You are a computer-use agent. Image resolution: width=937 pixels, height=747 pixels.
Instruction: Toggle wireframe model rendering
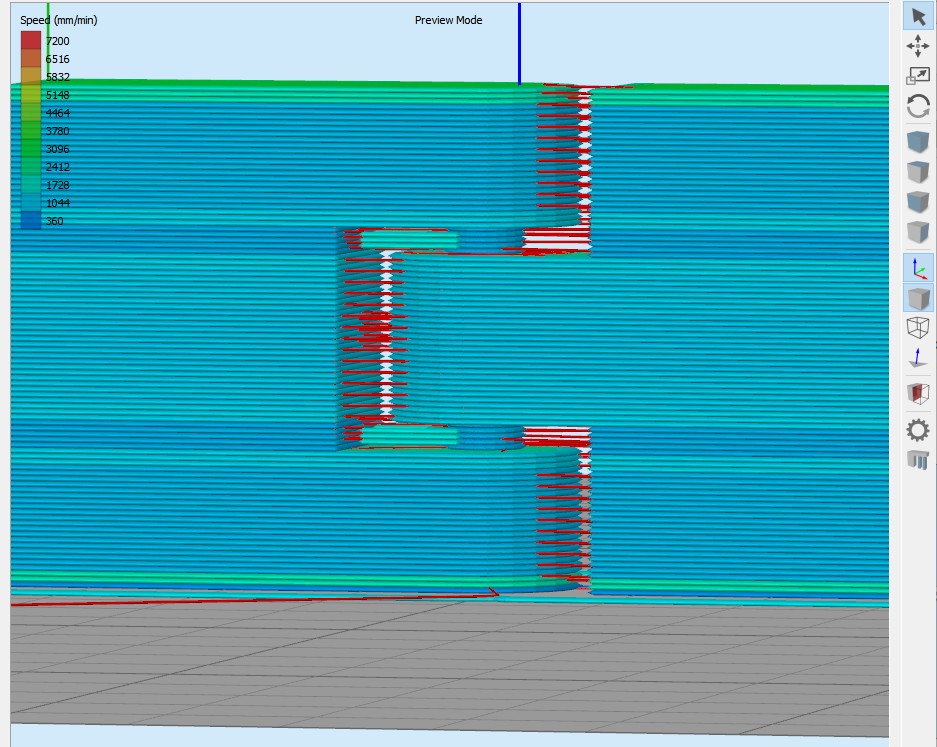click(918, 327)
